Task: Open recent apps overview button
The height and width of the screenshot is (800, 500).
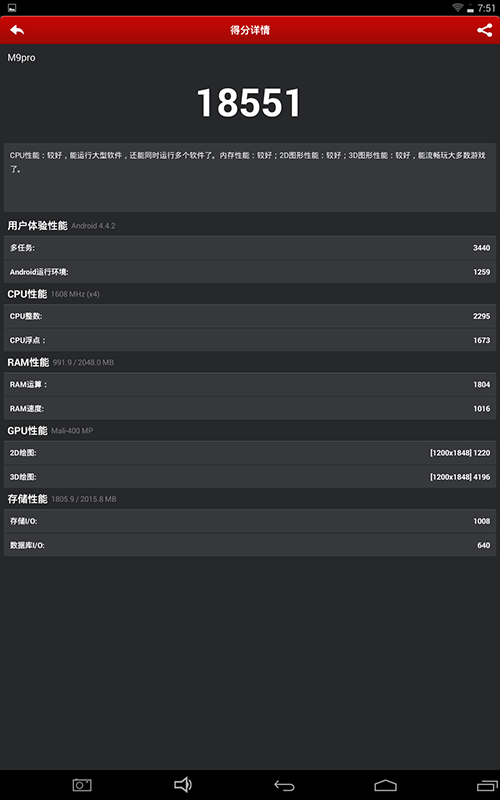Action: pyautogui.click(x=487, y=785)
